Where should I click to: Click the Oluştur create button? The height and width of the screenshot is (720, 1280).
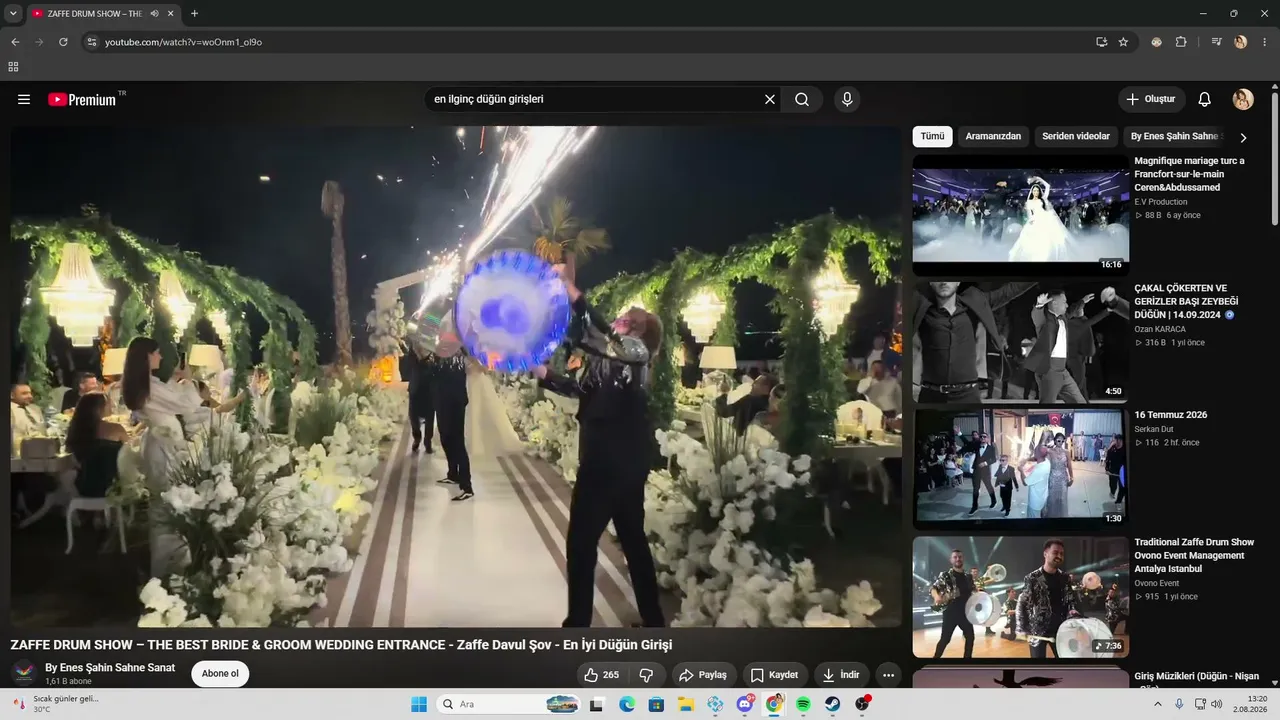1151,99
